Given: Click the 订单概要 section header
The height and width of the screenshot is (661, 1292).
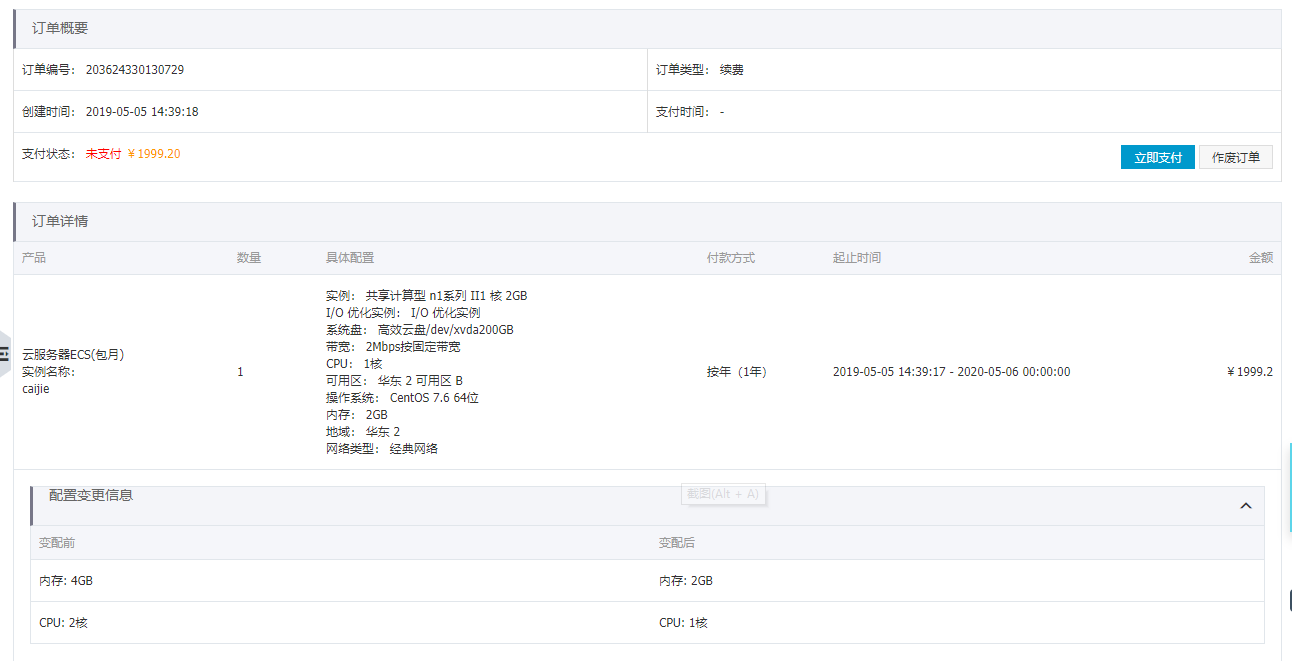Looking at the screenshot, I should click(60, 28).
